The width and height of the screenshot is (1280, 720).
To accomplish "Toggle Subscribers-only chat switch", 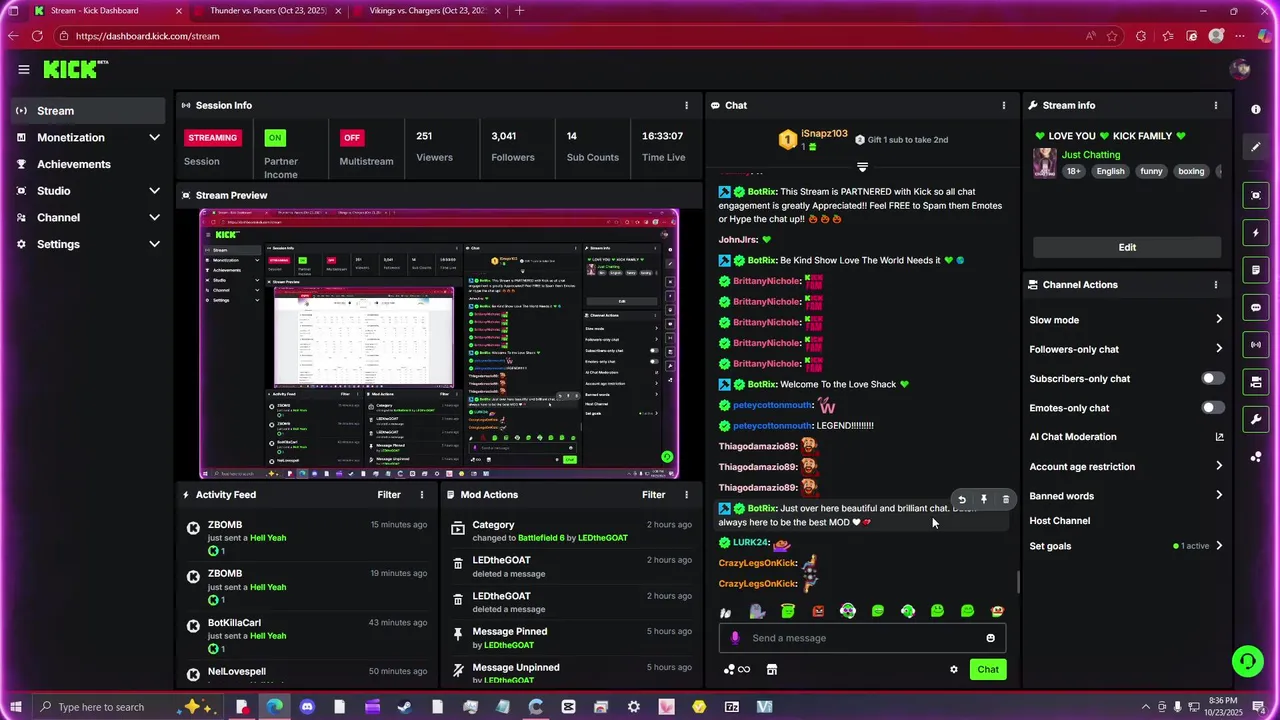I will pyautogui.click(x=1212, y=378).
